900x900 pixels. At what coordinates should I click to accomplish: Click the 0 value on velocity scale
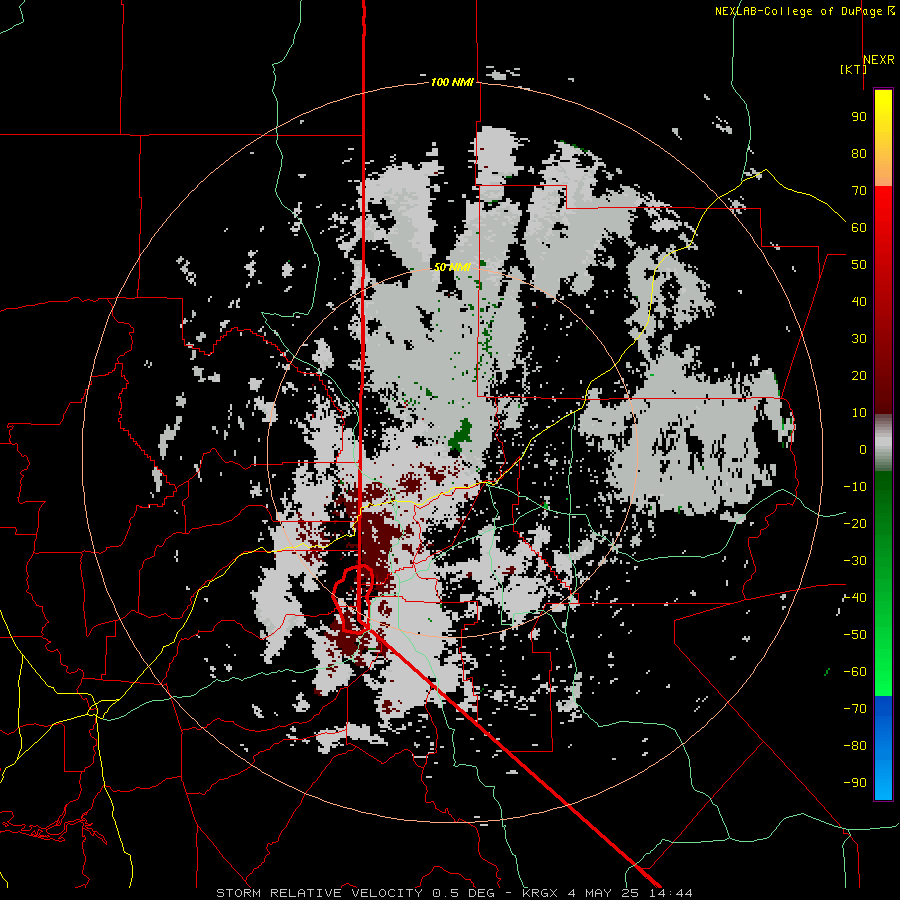click(863, 449)
